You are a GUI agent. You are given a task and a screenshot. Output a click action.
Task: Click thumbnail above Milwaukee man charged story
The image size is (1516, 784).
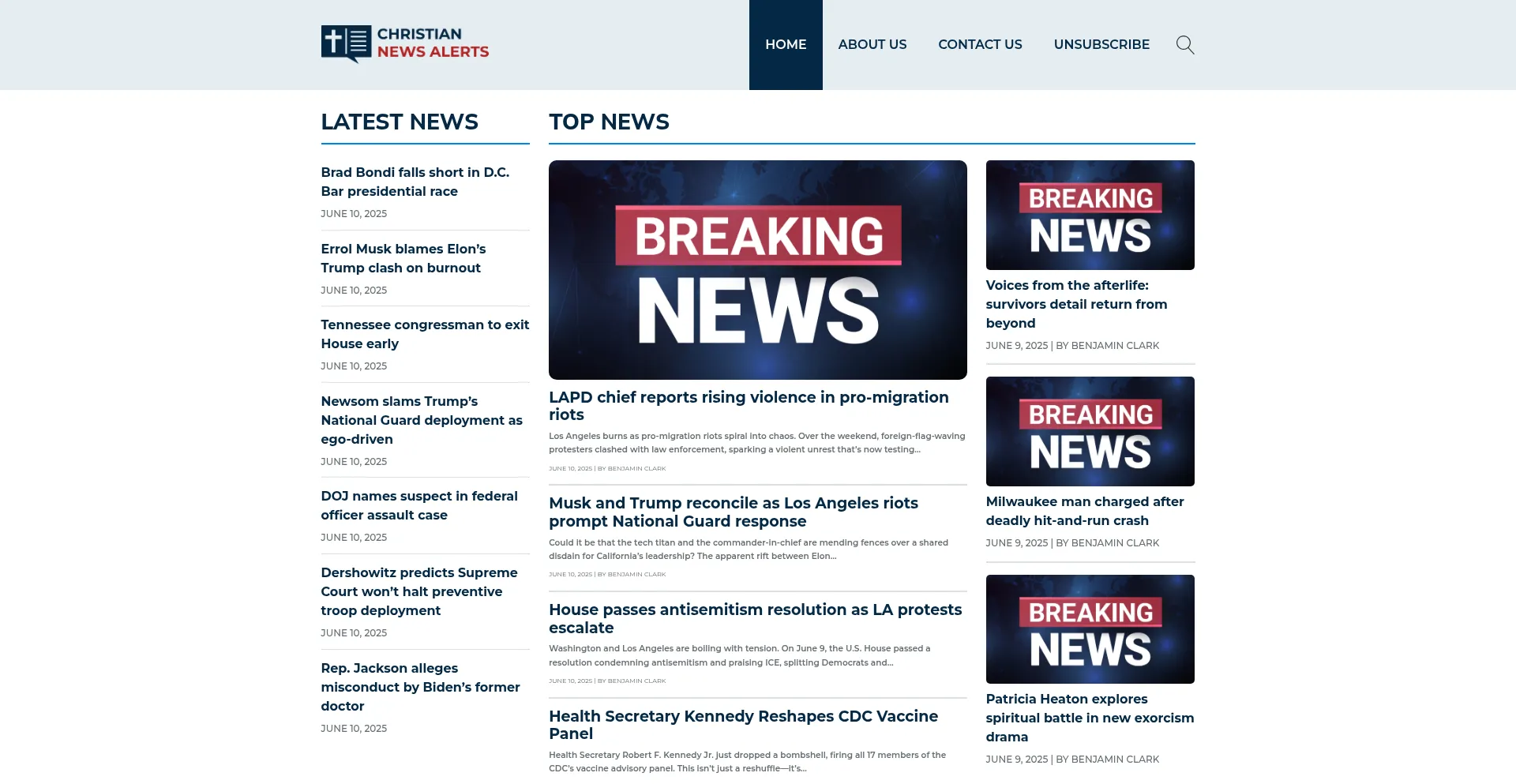pos(1090,431)
